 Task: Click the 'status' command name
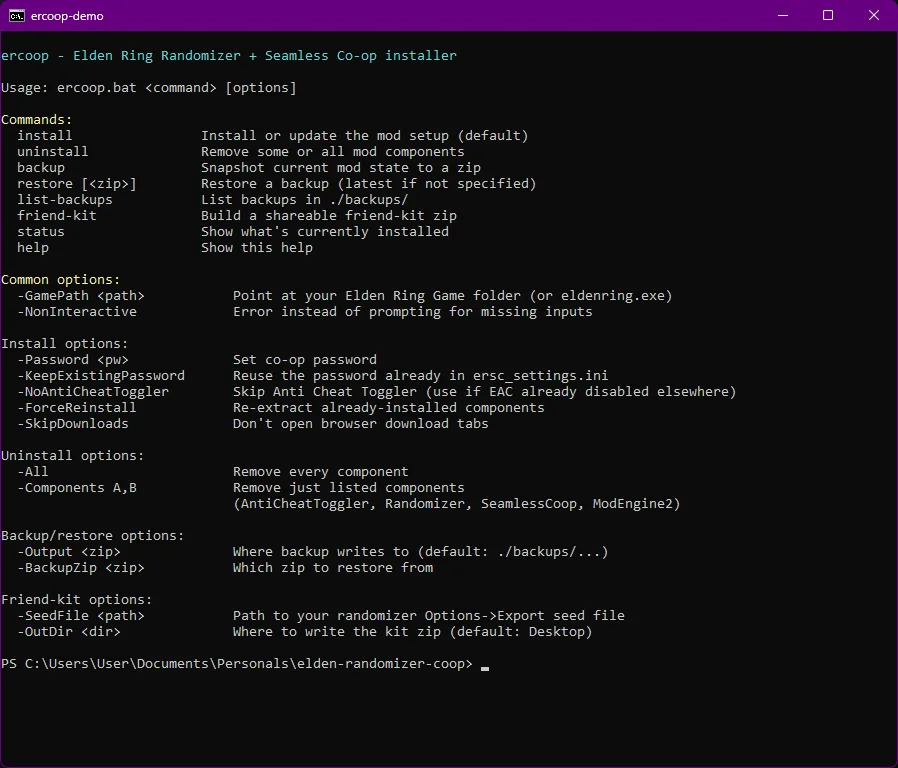click(x=41, y=232)
